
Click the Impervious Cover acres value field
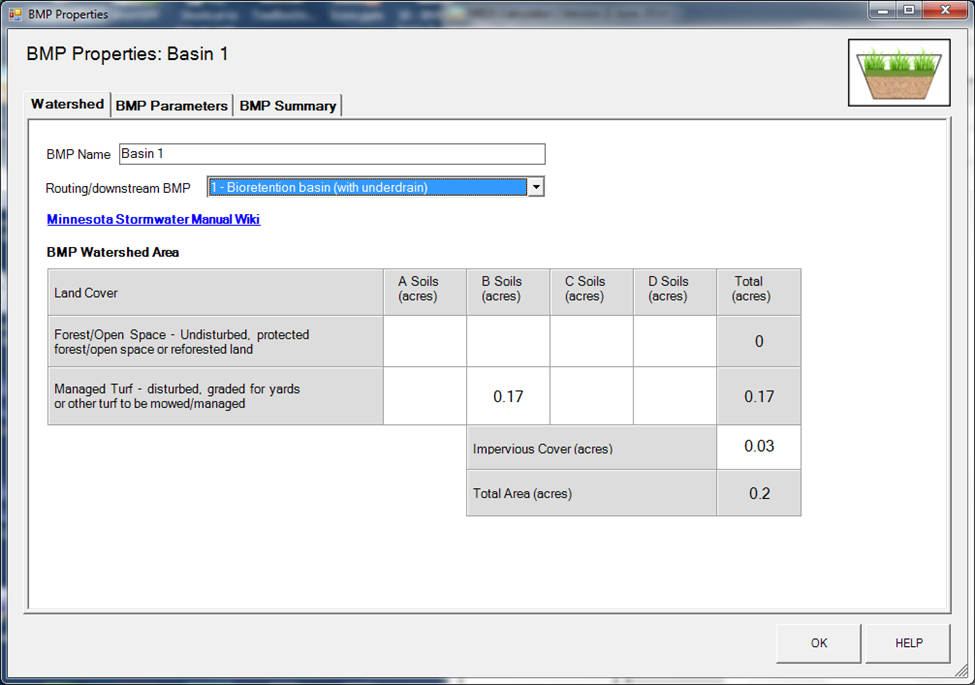coord(758,447)
